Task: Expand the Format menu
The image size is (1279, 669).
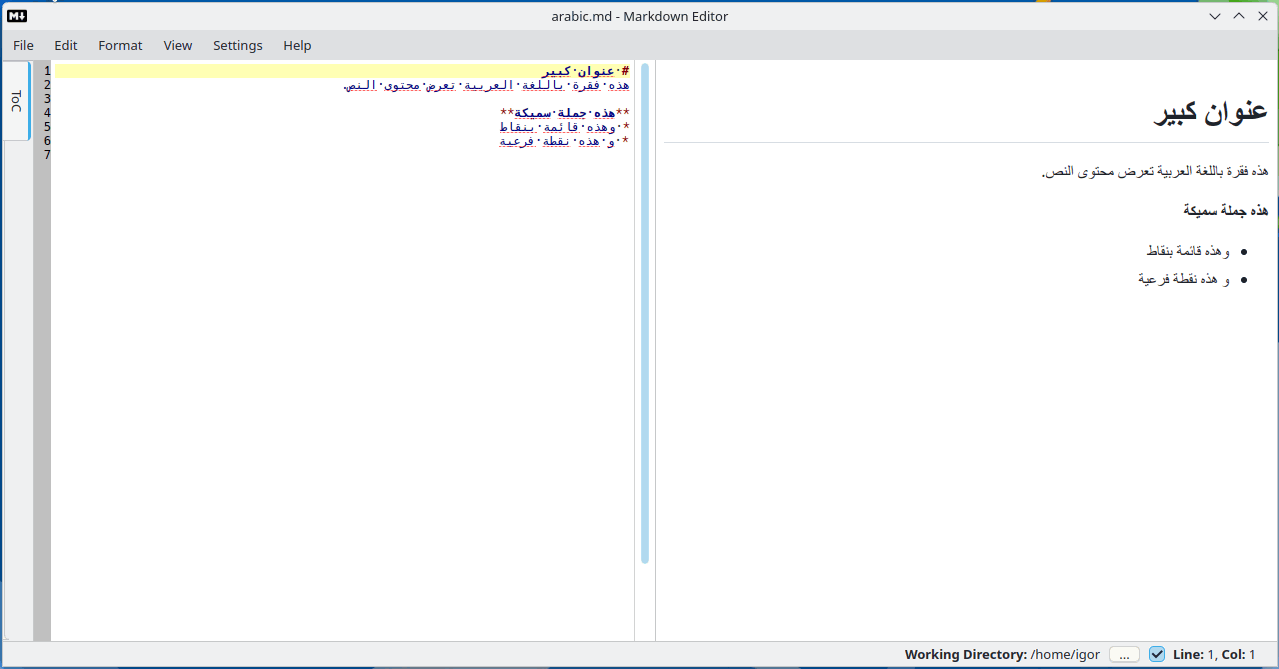Action: coord(120,45)
